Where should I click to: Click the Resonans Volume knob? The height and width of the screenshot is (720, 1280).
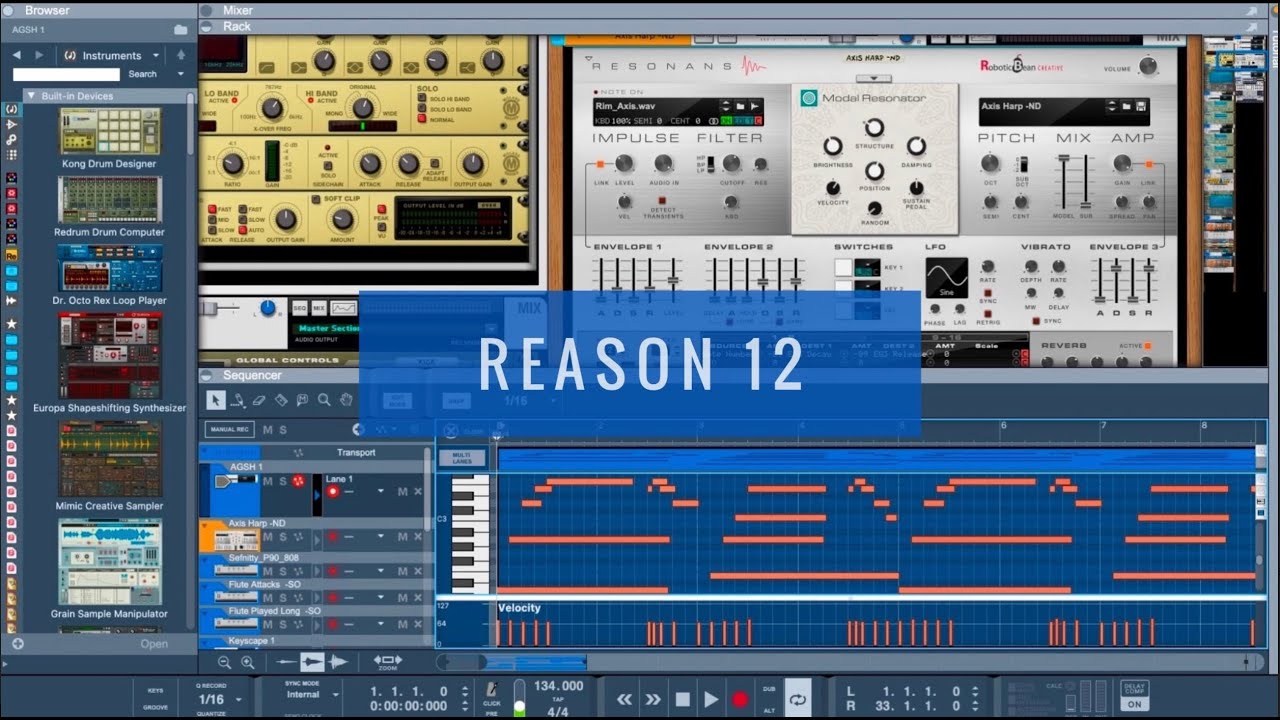tap(1147, 66)
